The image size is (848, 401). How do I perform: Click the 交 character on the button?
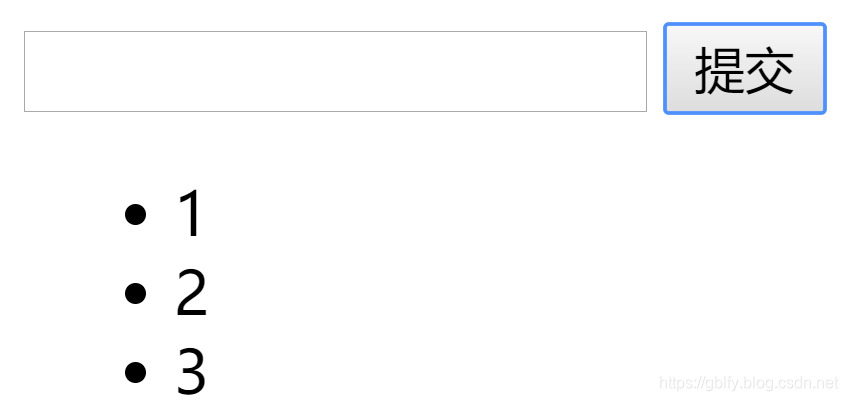tap(770, 70)
